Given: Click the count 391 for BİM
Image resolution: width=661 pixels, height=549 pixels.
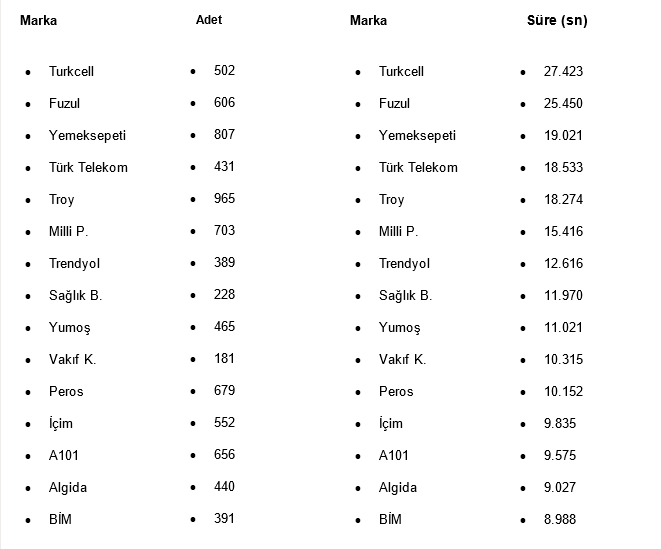Looking at the screenshot, I should pyautogui.click(x=224, y=519).
